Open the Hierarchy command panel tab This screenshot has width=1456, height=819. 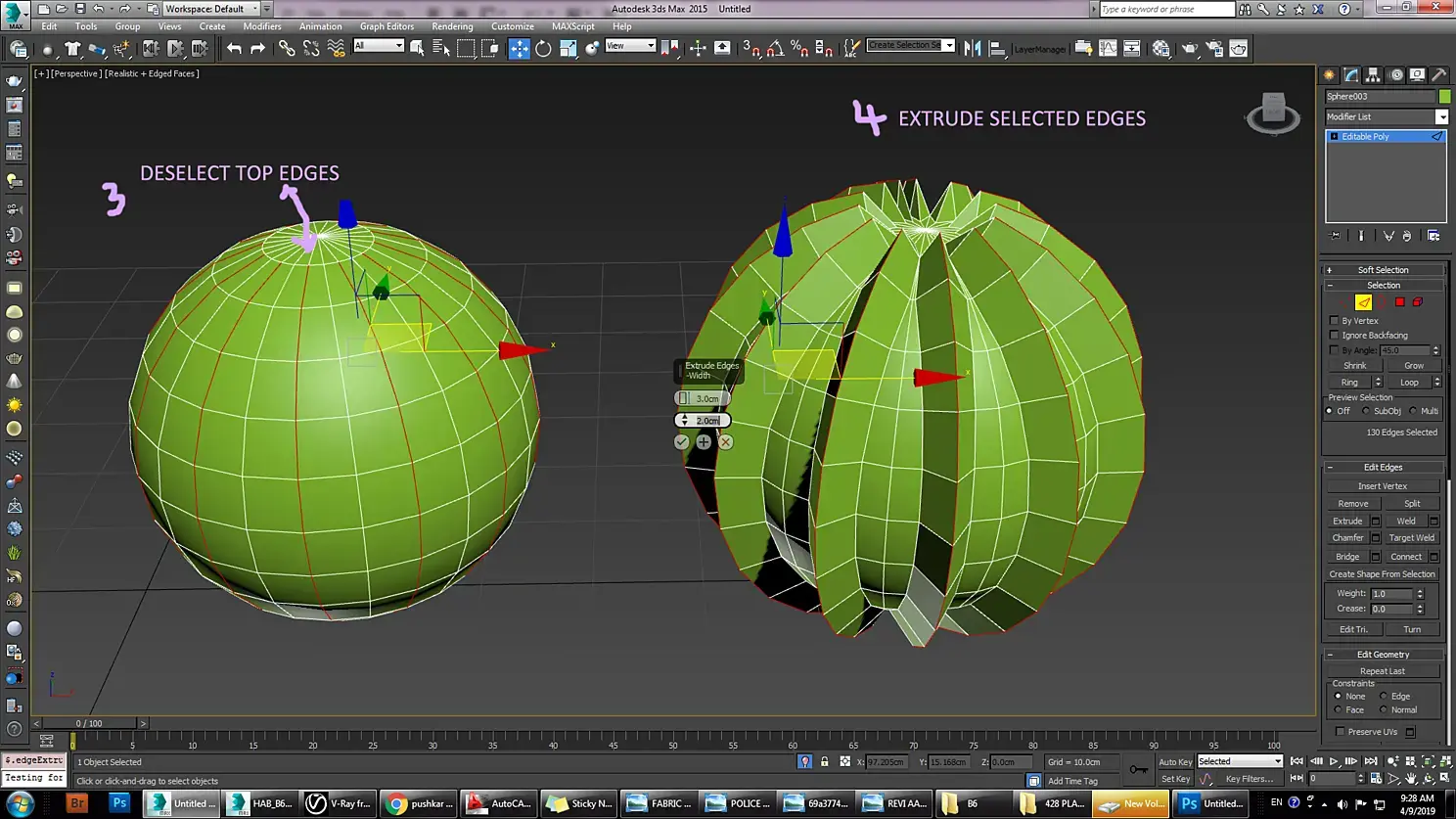[1373, 75]
